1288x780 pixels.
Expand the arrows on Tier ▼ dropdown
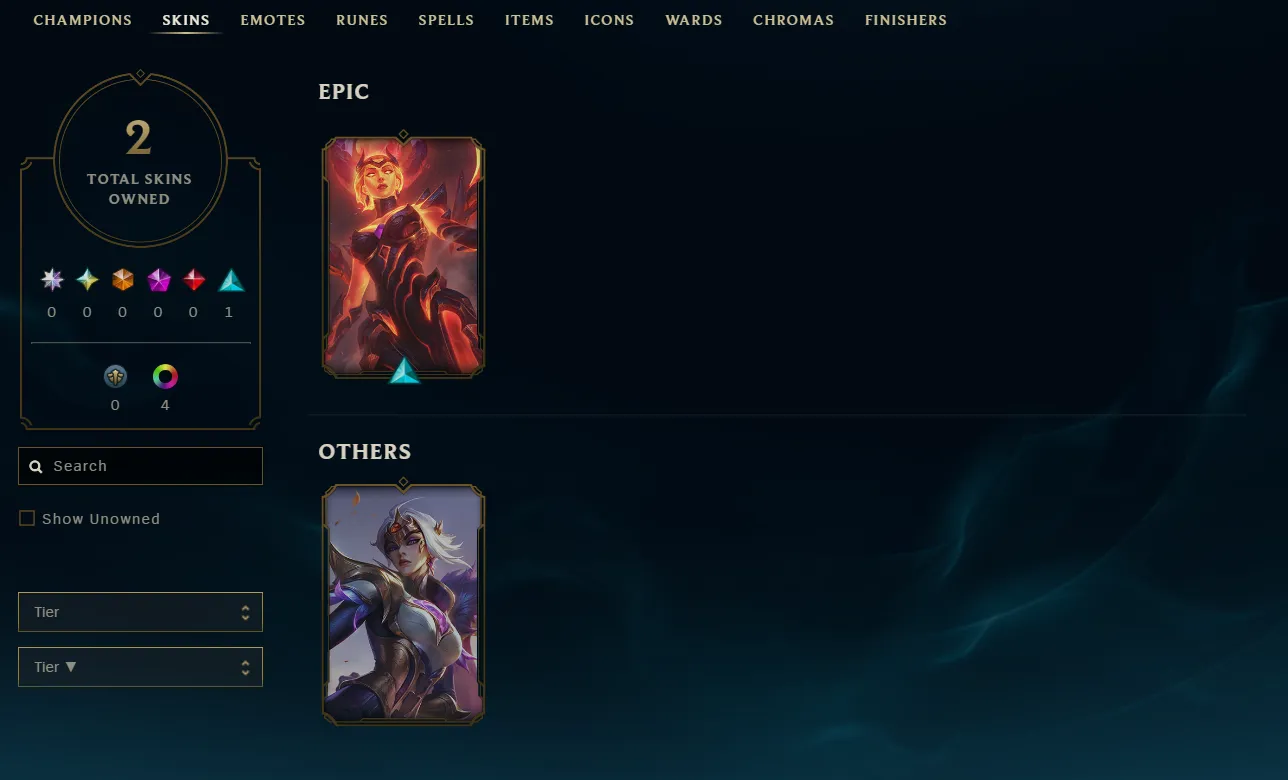tap(245, 667)
